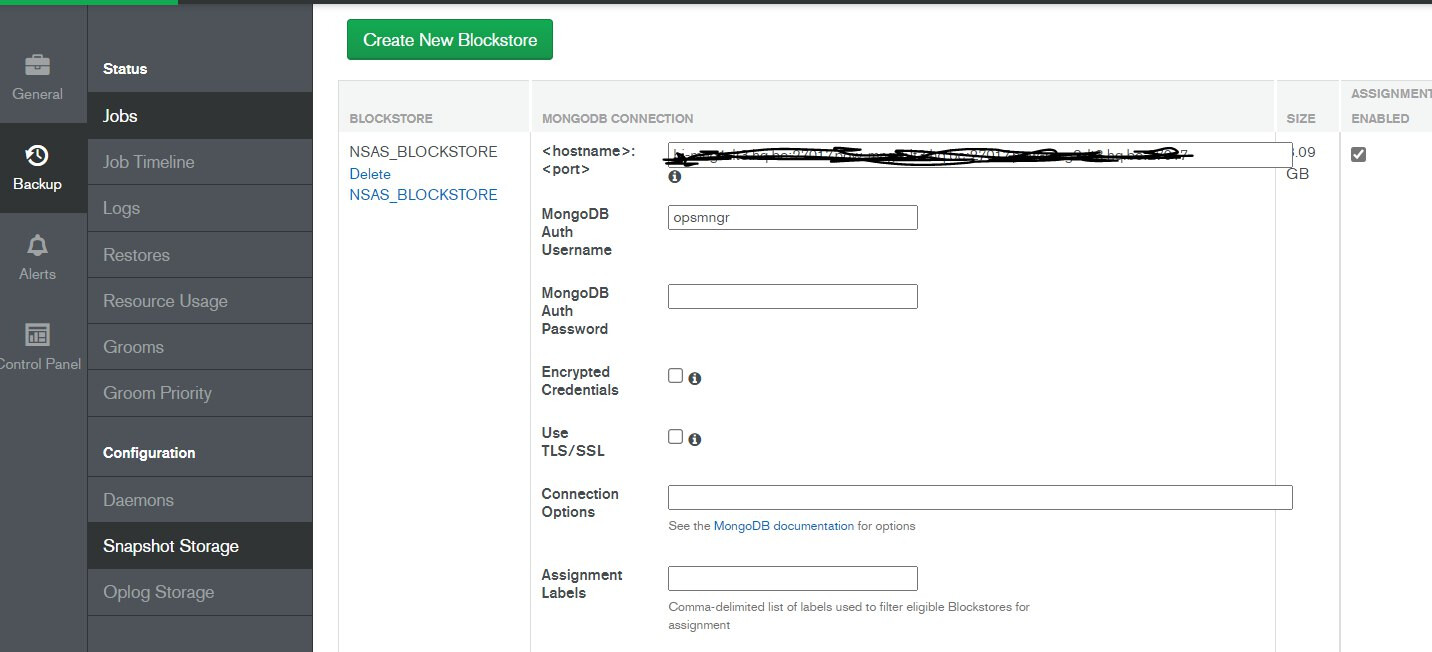Viewport: 1432px width, 652px height.
Task: Open the Alerts bell icon
Action: tap(37, 246)
